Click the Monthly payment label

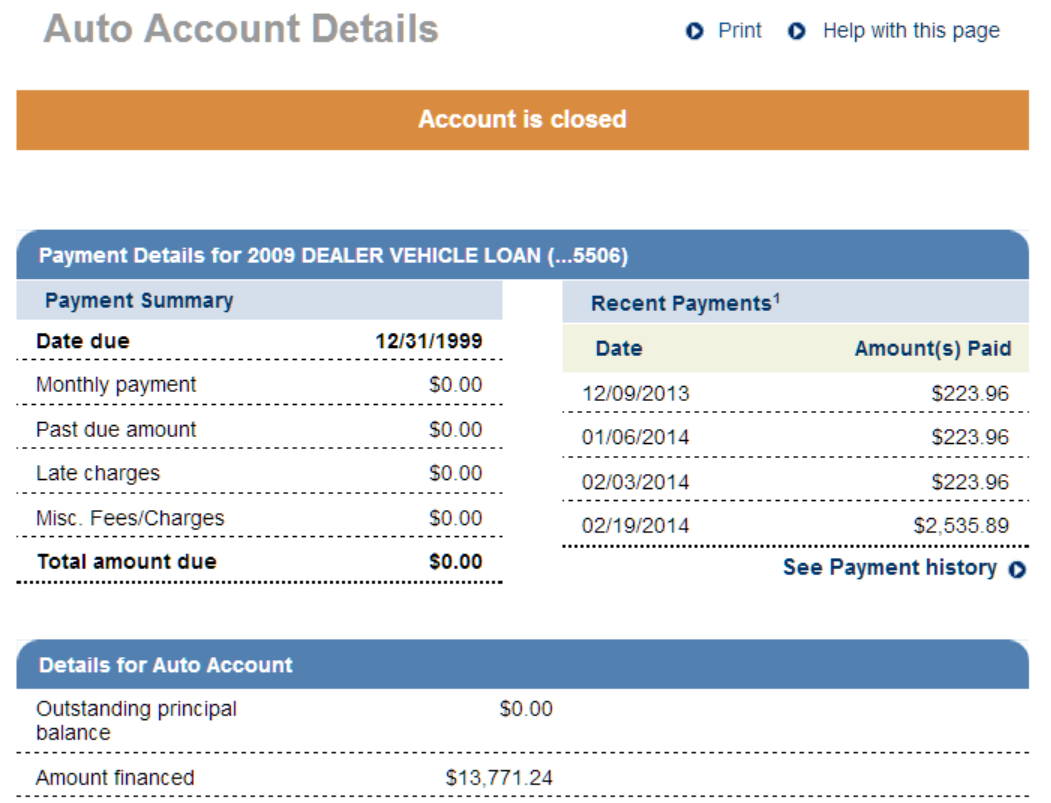click(x=116, y=385)
